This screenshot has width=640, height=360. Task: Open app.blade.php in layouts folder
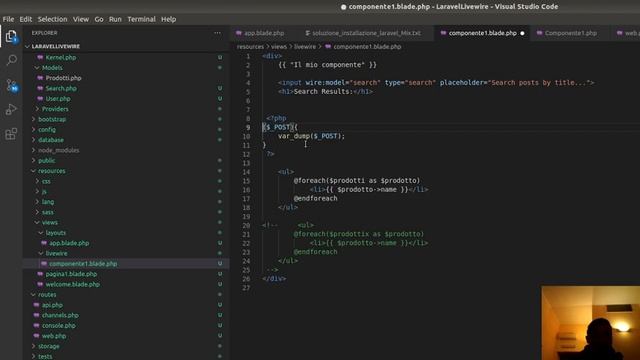coord(69,243)
